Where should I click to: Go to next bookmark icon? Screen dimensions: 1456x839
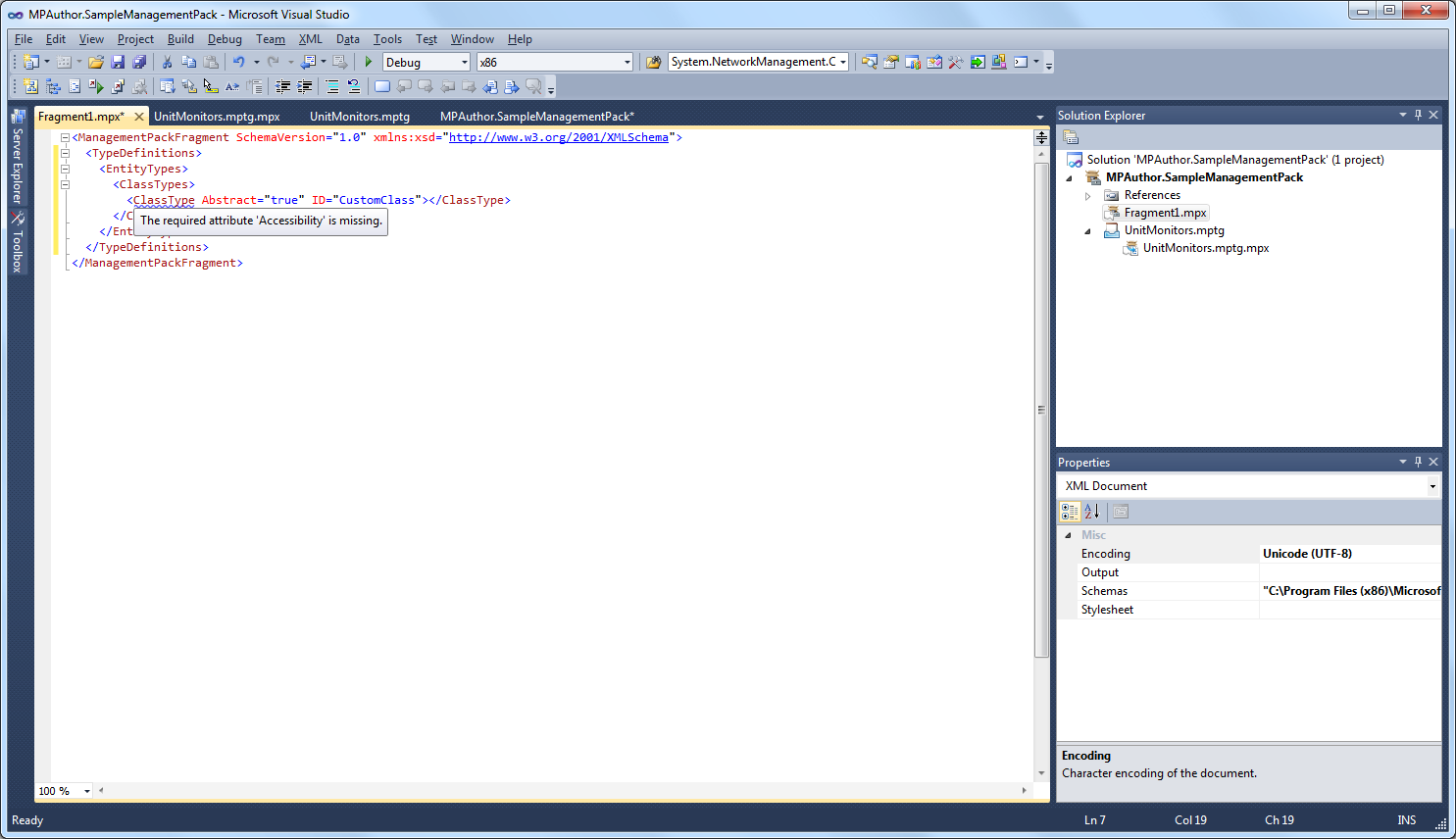(x=426, y=86)
